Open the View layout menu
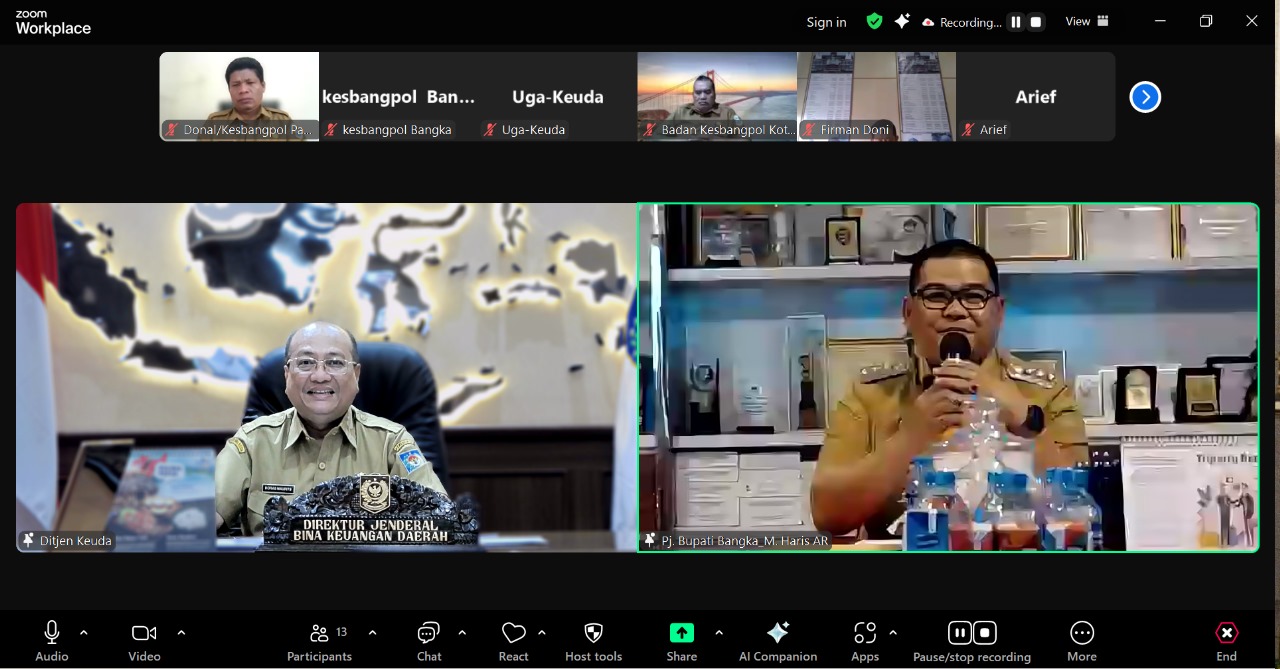This screenshot has height=669, width=1280. coord(1087,21)
